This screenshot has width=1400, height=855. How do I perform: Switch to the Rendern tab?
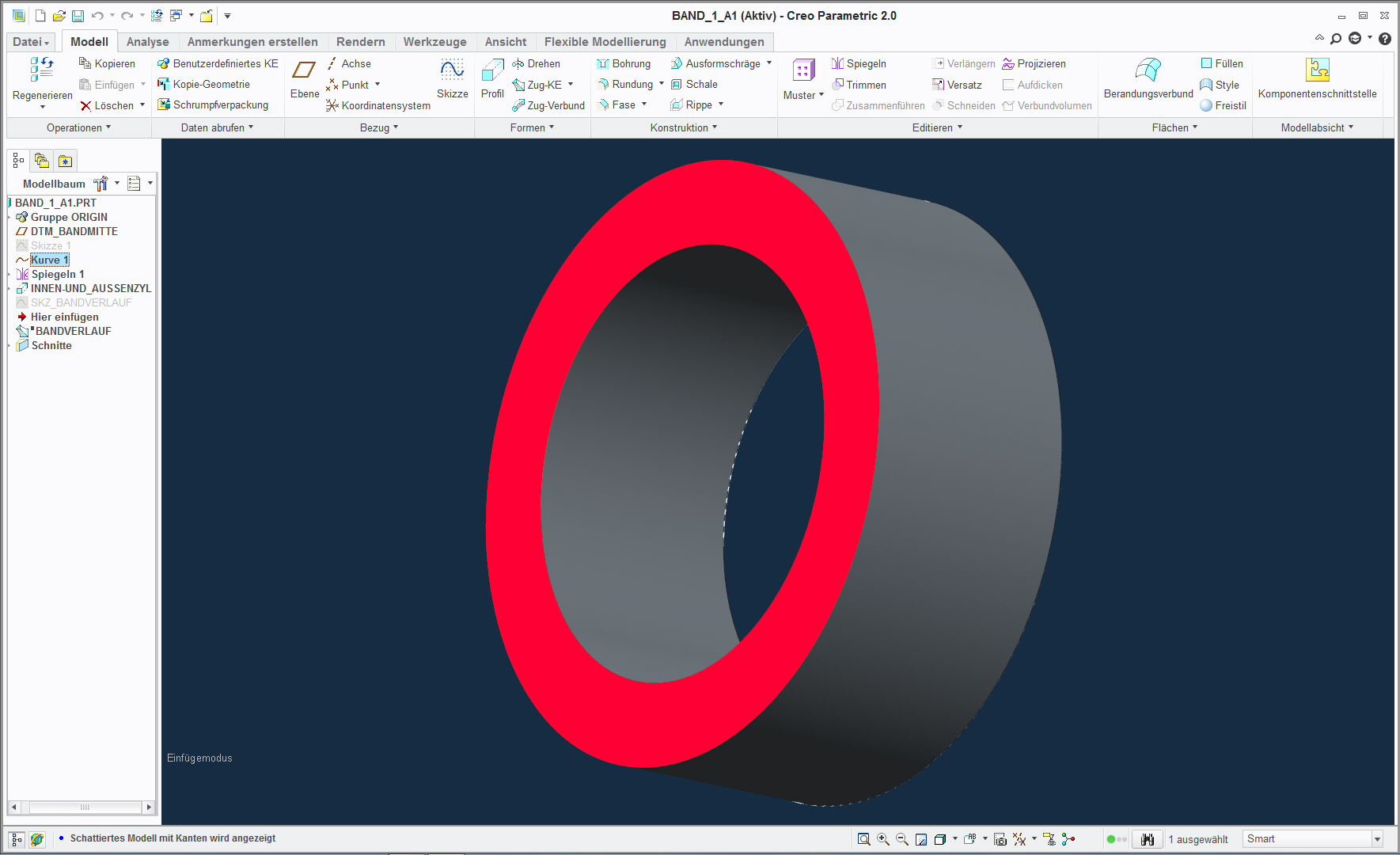[x=360, y=42]
